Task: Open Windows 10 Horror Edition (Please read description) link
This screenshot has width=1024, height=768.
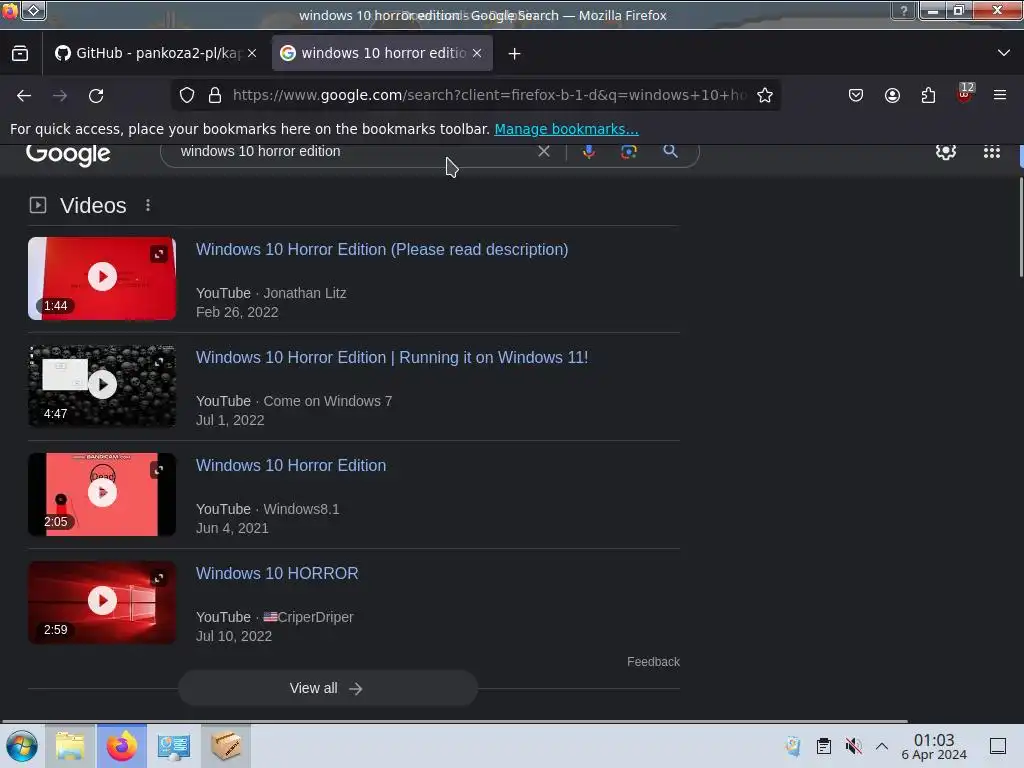Action: pyautogui.click(x=382, y=249)
